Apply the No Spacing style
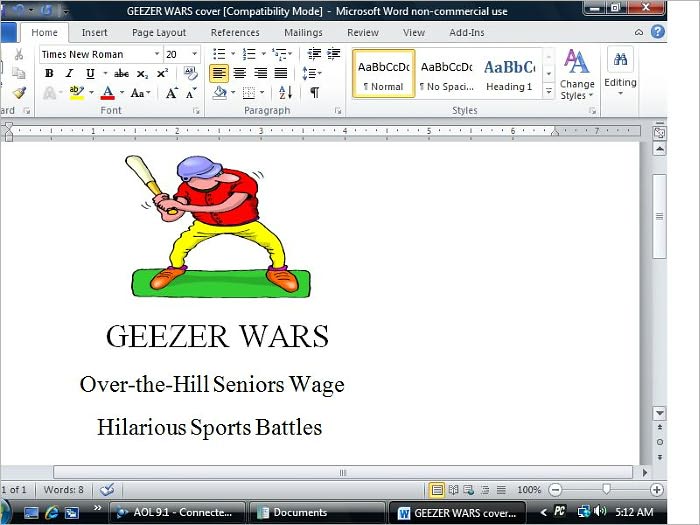The image size is (700, 525). (446, 74)
